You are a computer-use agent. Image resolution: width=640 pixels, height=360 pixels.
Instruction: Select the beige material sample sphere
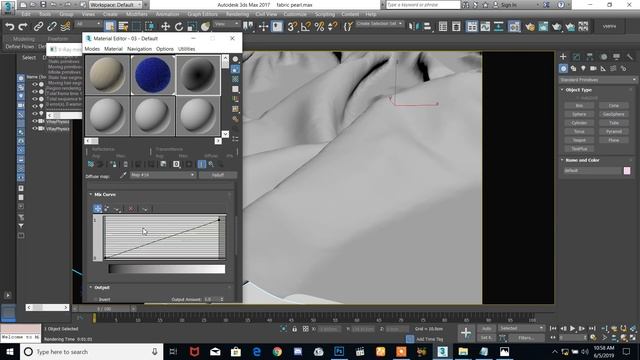pyautogui.click(x=107, y=75)
